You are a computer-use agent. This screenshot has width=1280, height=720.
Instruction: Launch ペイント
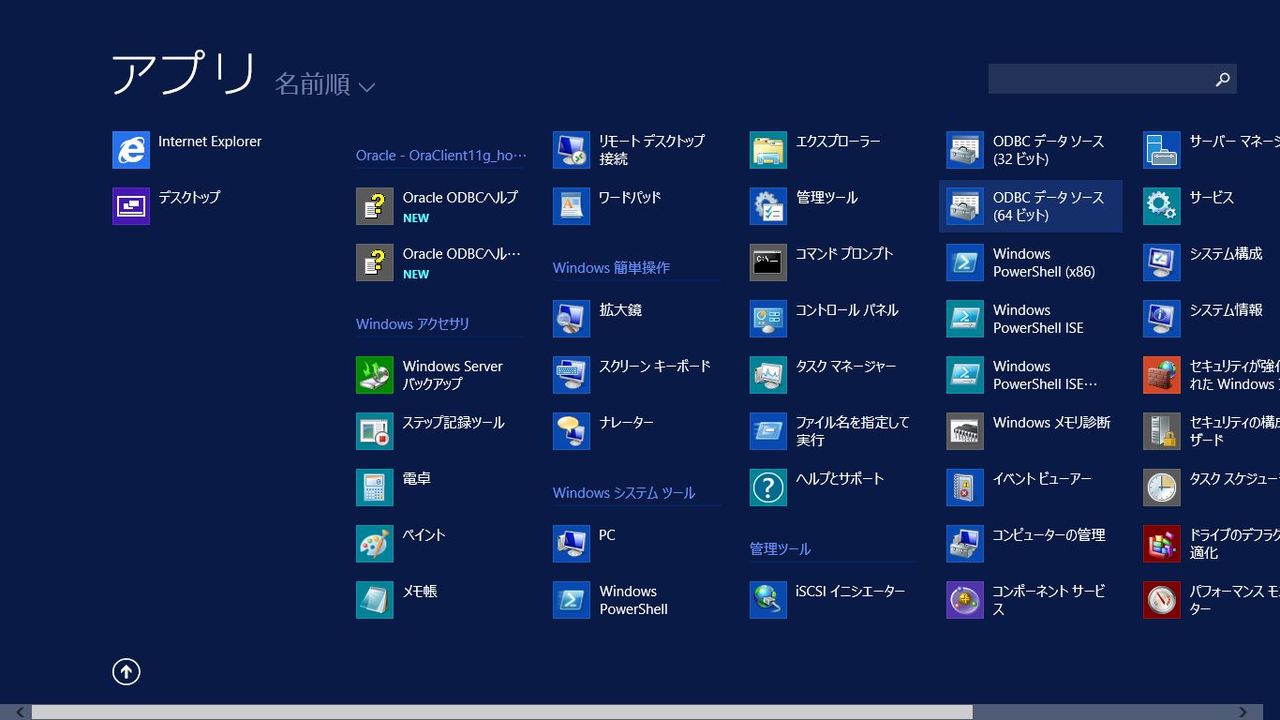point(401,543)
